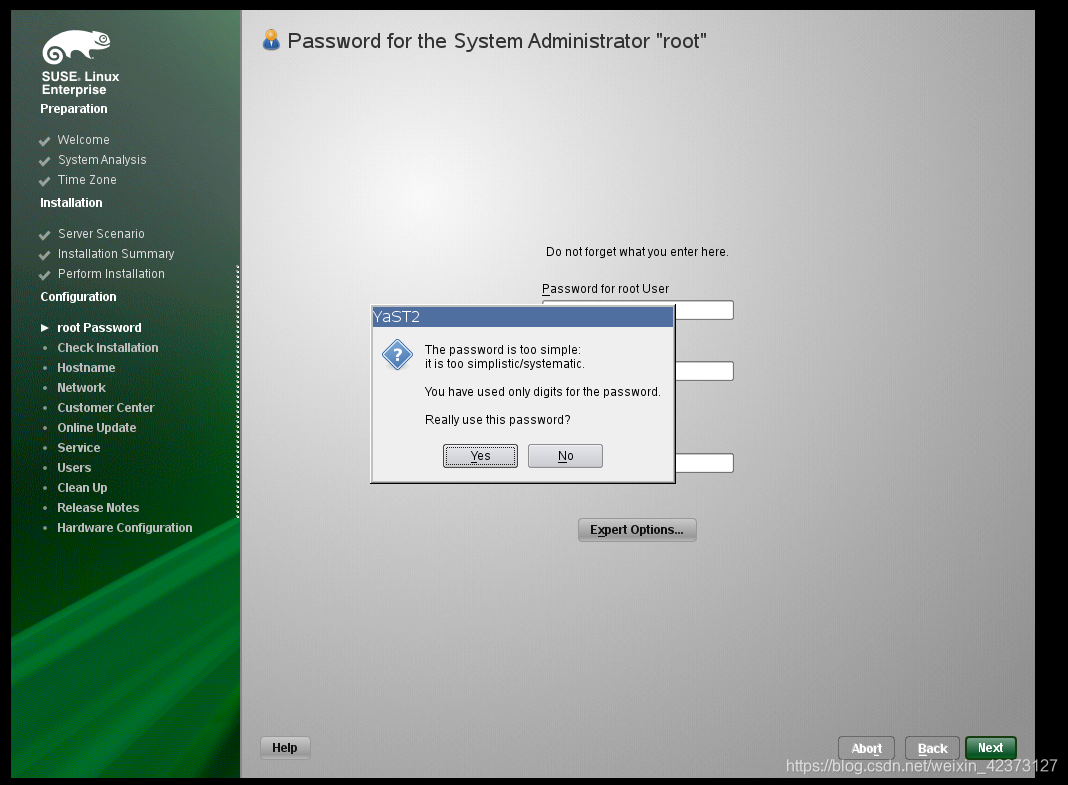Image resolution: width=1068 pixels, height=785 pixels.
Task: Proceed with the Next button
Action: [990, 748]
